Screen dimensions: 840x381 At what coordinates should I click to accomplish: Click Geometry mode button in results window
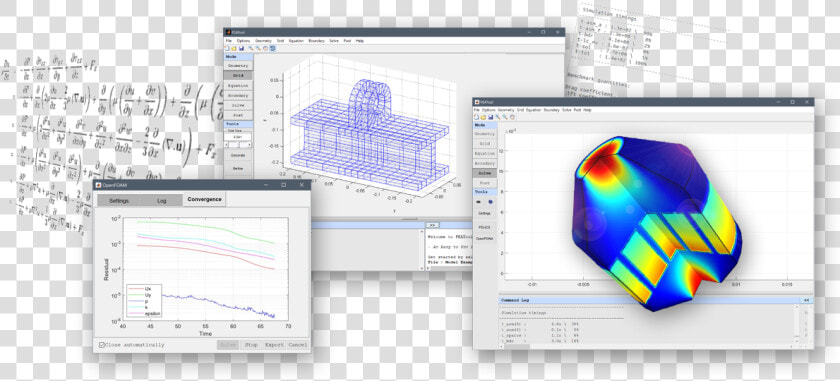tap(485, 134)
